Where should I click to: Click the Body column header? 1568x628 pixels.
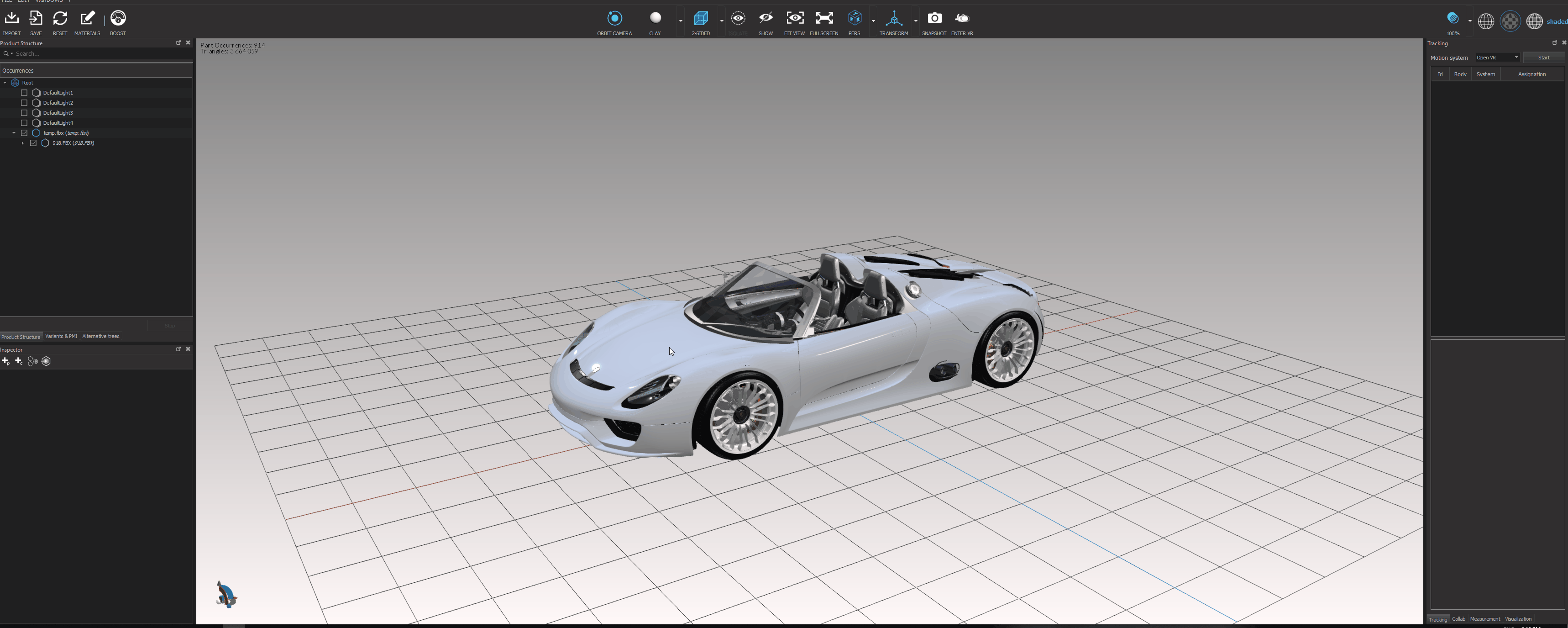point(1460,74)
